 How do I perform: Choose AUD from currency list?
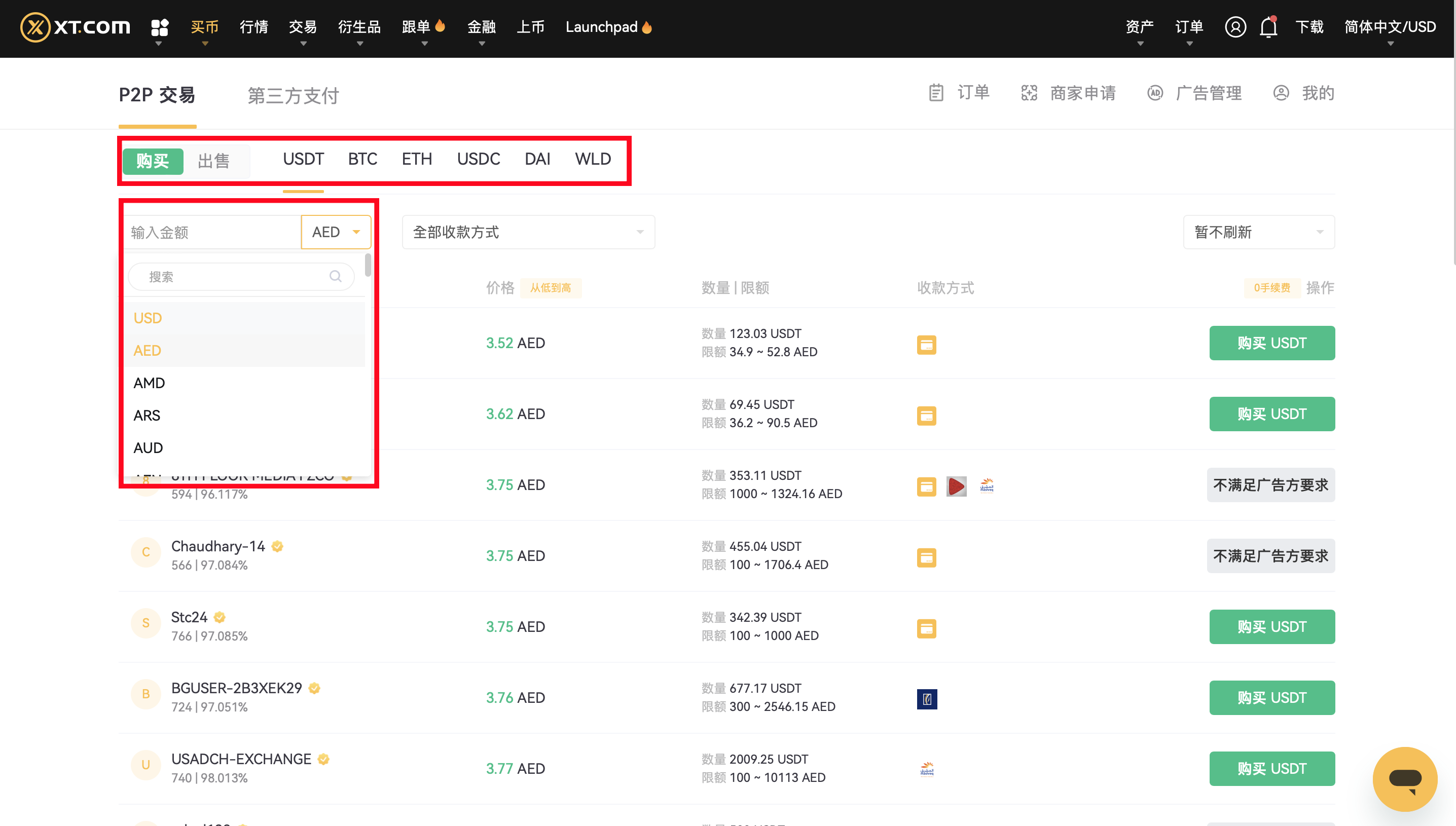(x=244, y=447)
